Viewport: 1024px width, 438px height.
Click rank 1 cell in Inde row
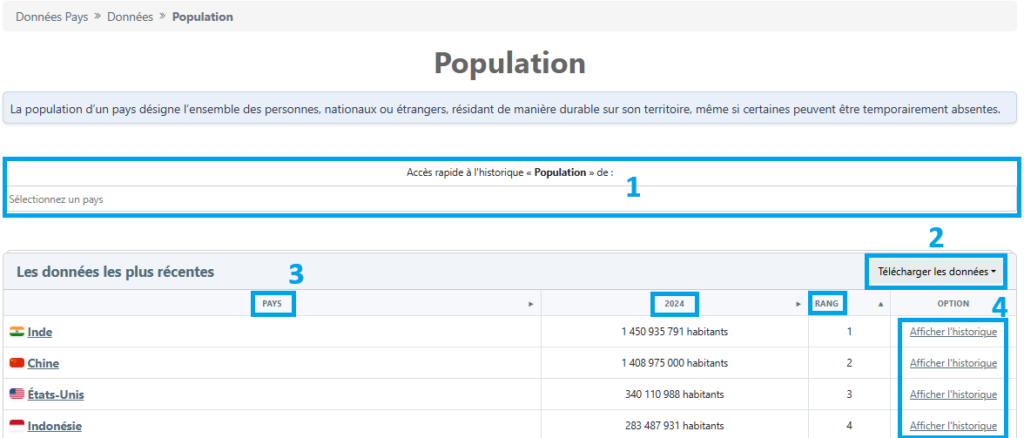point(849,332)
